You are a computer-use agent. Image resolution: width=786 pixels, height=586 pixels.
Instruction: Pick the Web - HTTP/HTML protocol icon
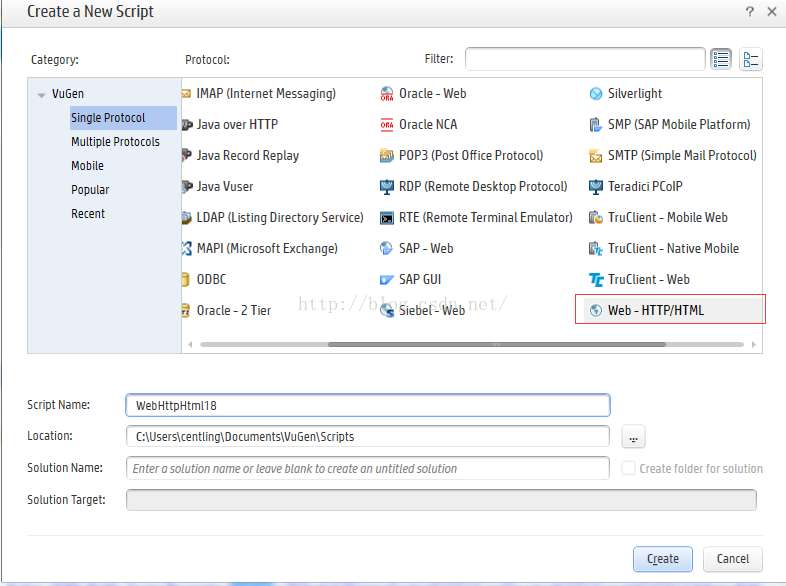coord(596,311)
